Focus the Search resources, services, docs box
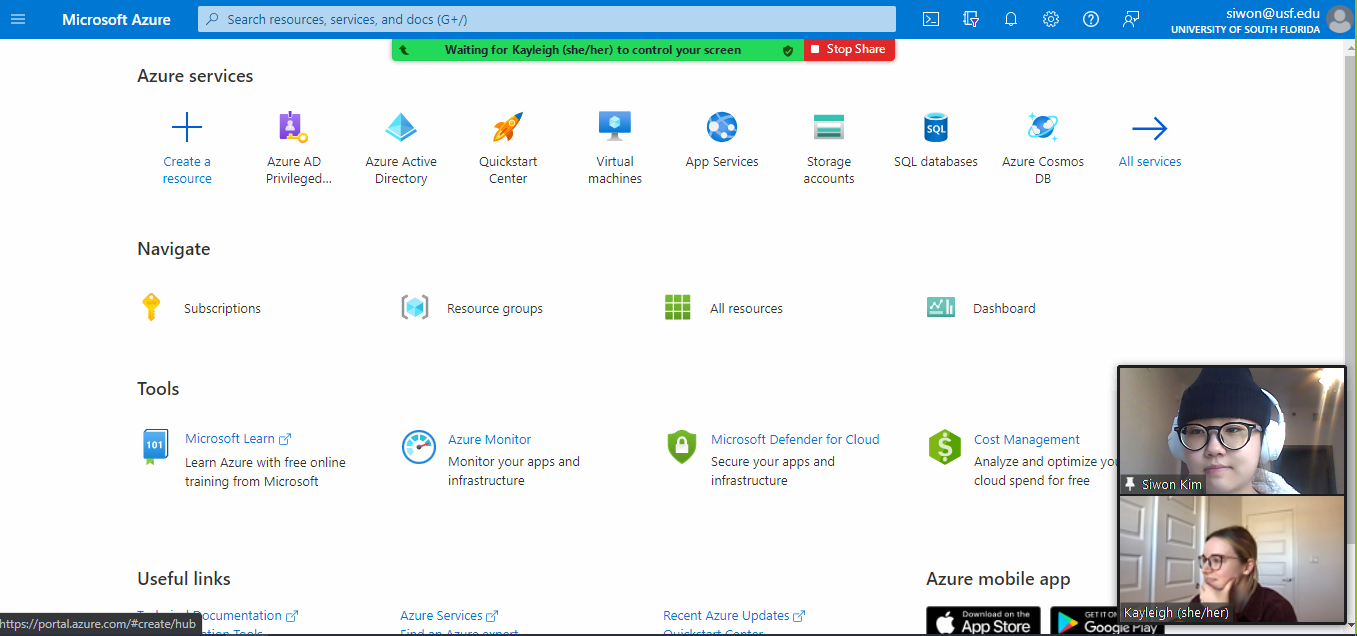Screen dimensions: 1357x636 [546, 19]
